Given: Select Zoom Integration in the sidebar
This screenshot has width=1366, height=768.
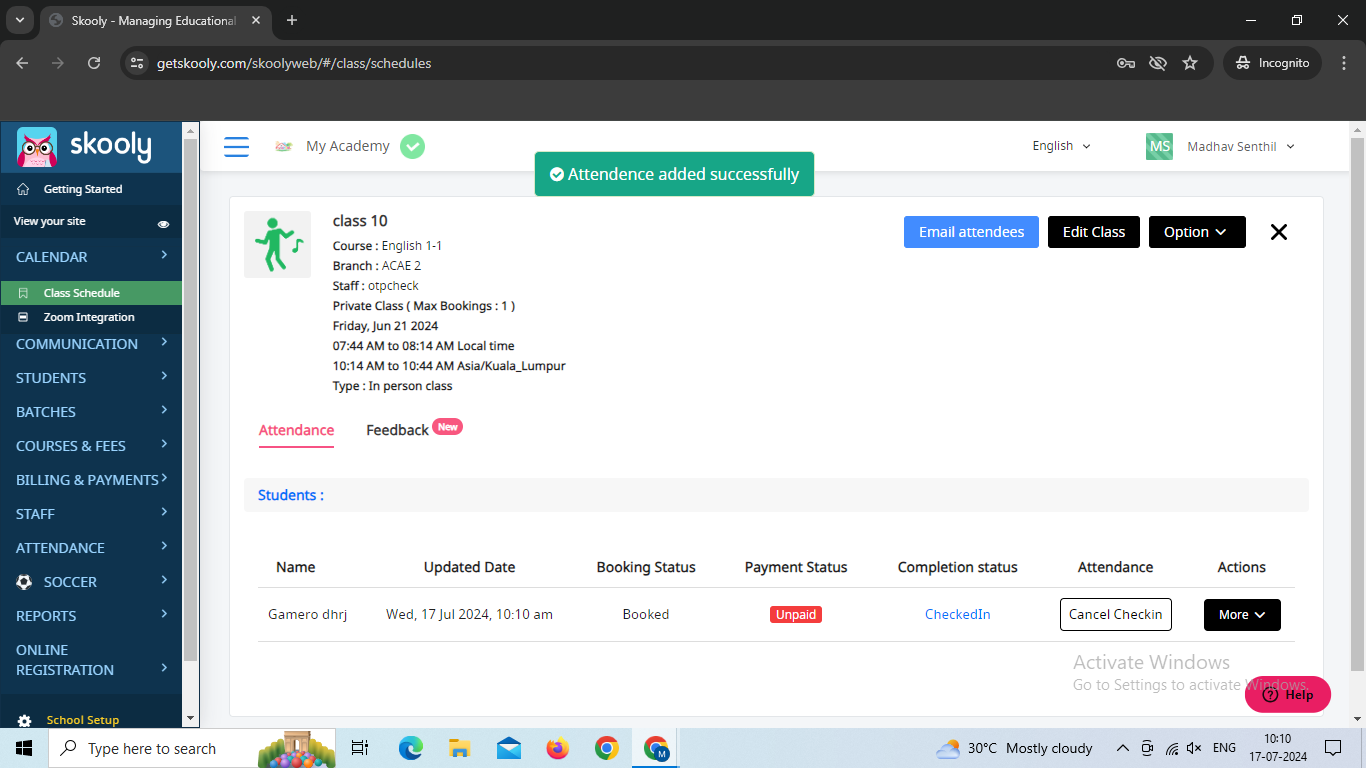Looking at the screenshot, I should click(x=91, y=317).
